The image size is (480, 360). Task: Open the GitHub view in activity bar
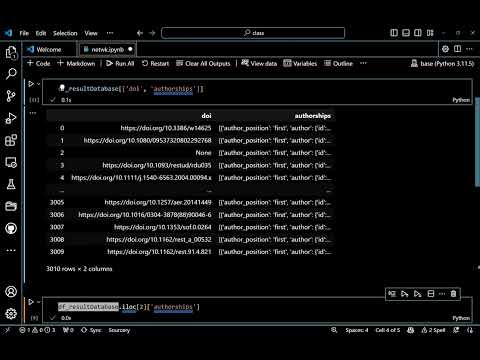coord(11,228)
